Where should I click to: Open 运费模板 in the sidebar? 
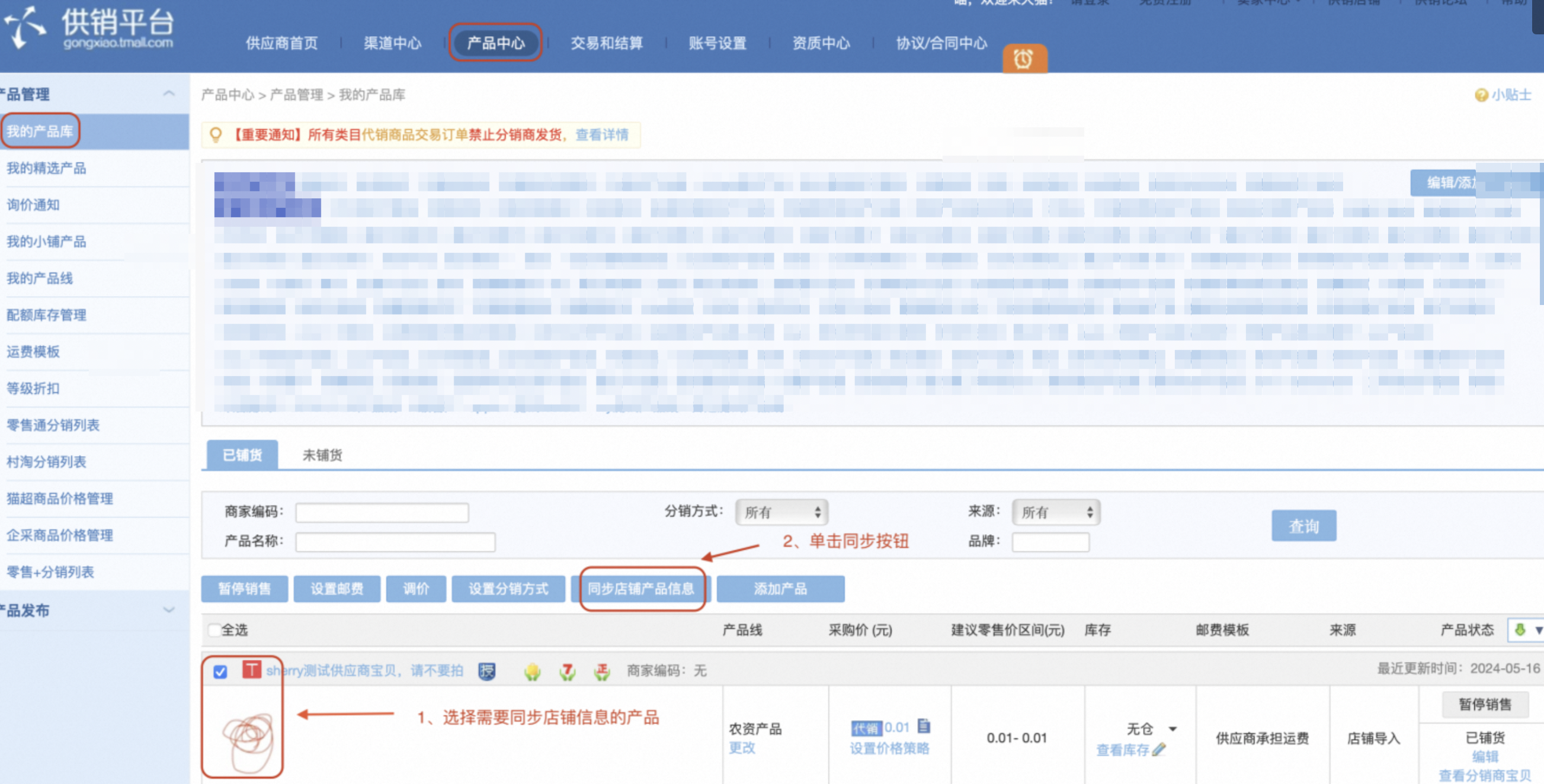coord(33,352)
